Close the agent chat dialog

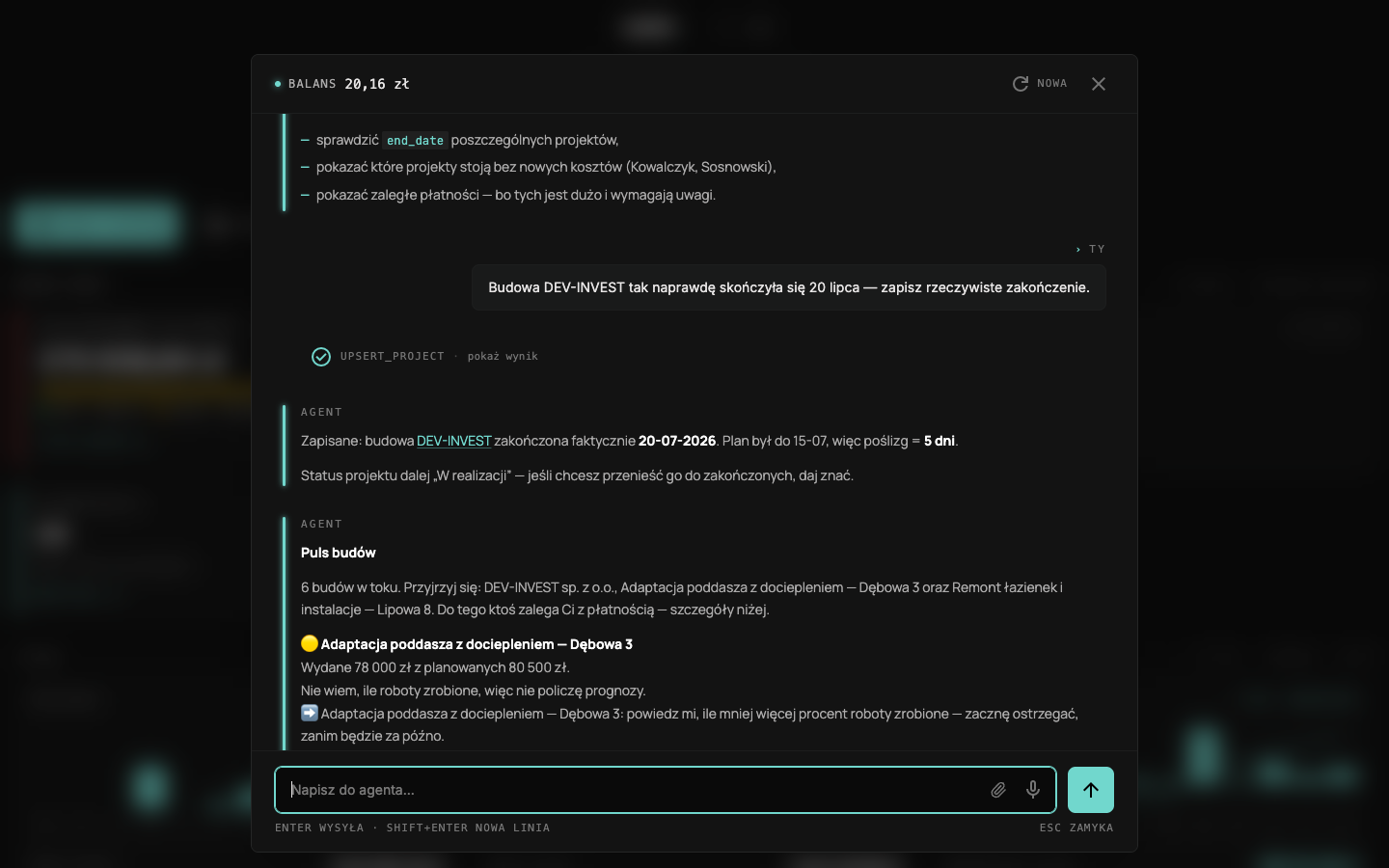[x=1099, y=84]
